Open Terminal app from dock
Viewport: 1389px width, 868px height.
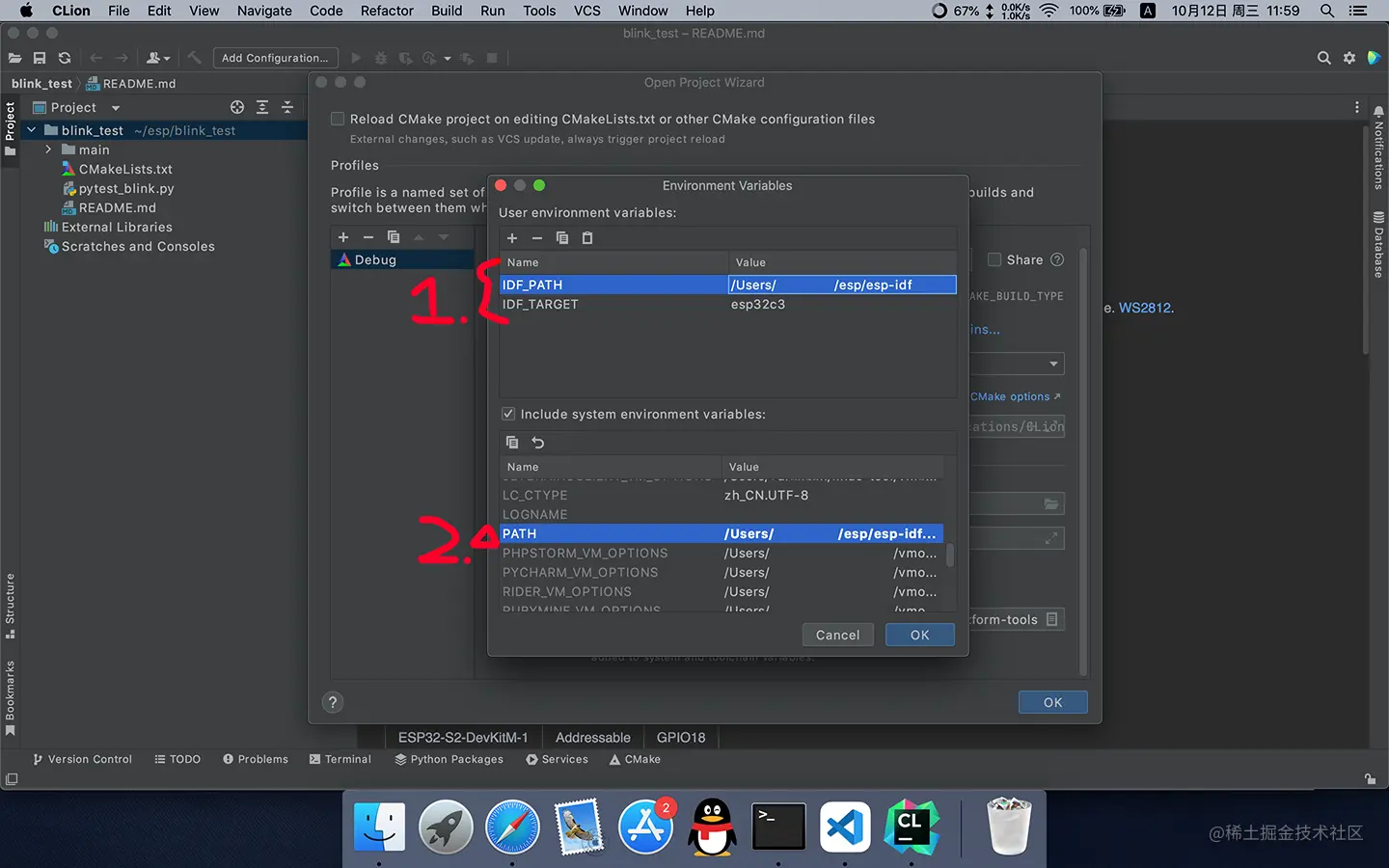click(x=778, y=827)
